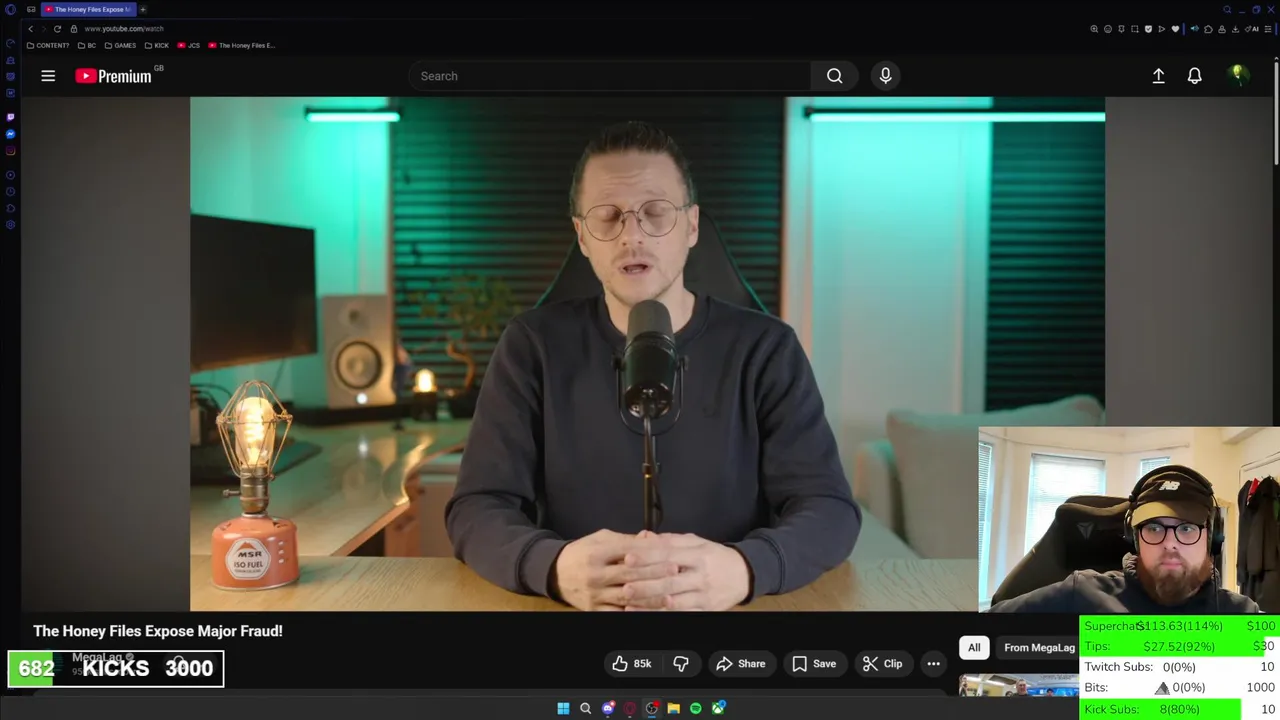The width and height of the screenshot is (1280, 720).
Task: Open the CONTENT? bookmark folder
Action: pos(48,45)
